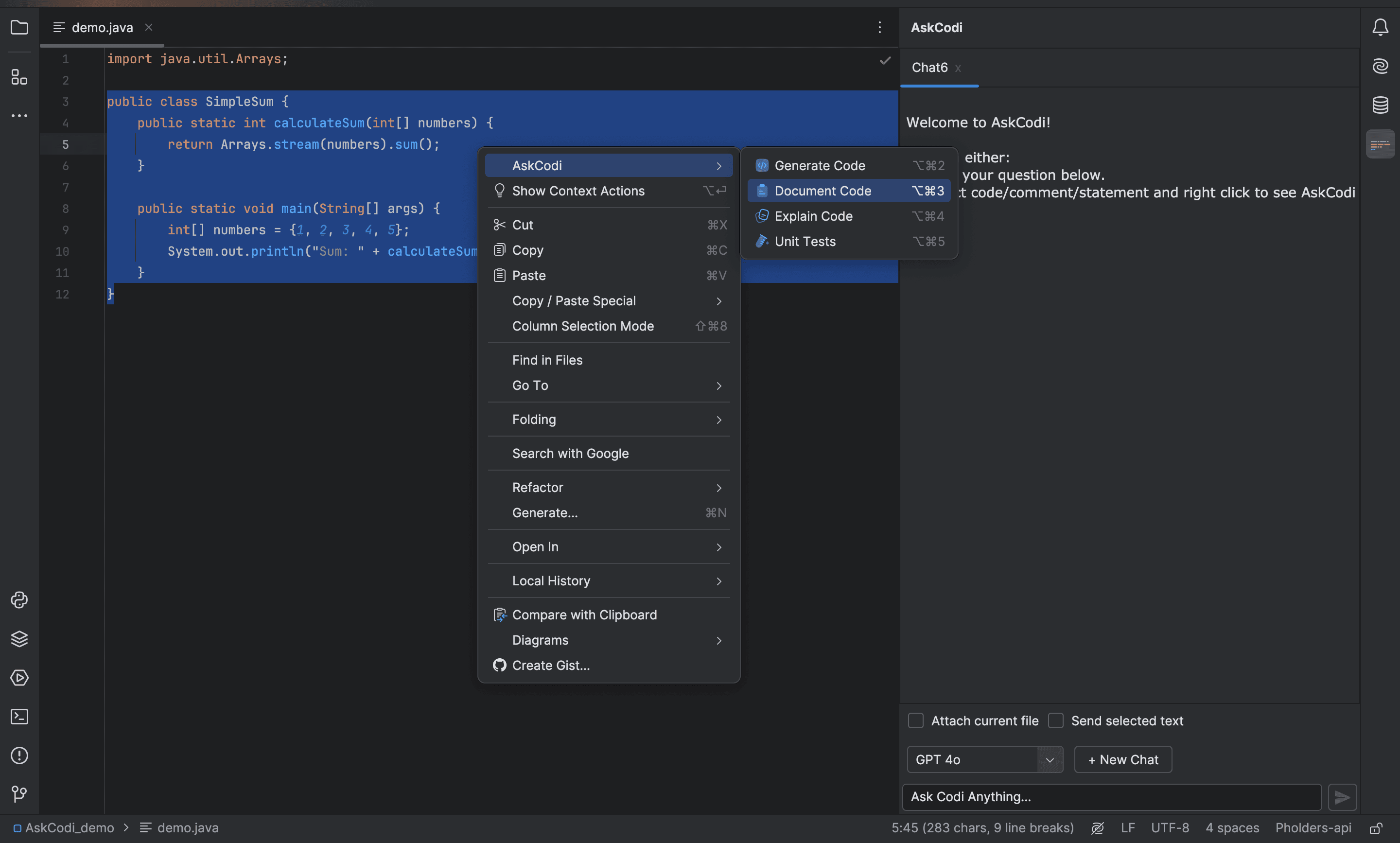Viewport: 1400px width, 843px height.
Task: Select the demo.java editor tab
Action: [x=102, y=27]
